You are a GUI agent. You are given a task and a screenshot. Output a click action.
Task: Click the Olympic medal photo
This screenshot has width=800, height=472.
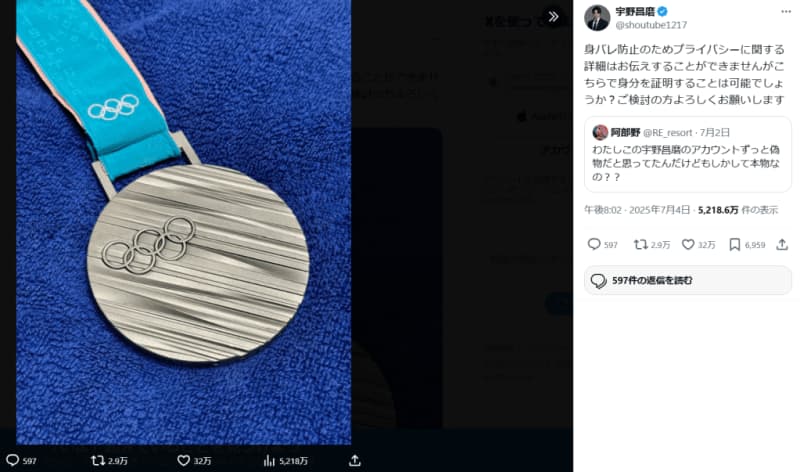click(184, 222)
